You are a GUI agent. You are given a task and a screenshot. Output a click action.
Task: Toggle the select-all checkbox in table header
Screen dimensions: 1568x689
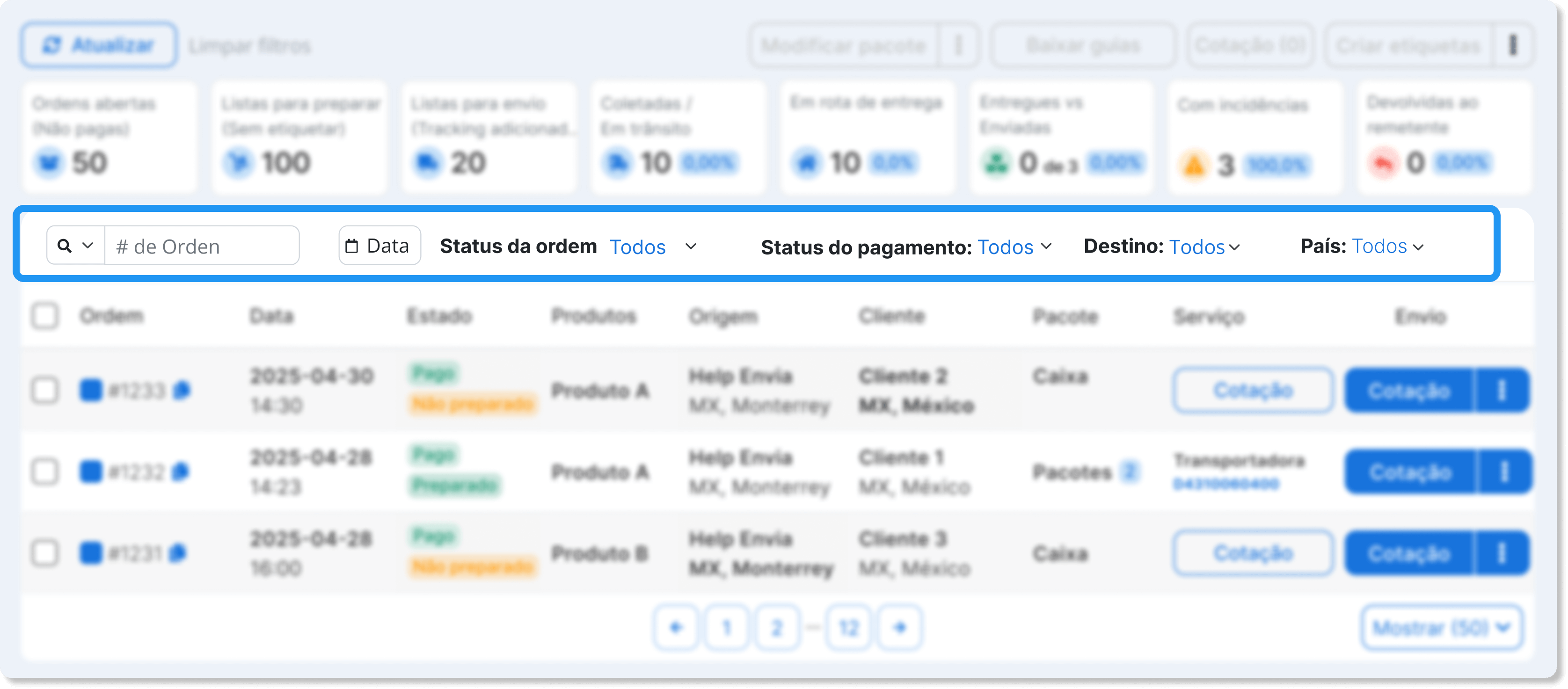point(45,316)
